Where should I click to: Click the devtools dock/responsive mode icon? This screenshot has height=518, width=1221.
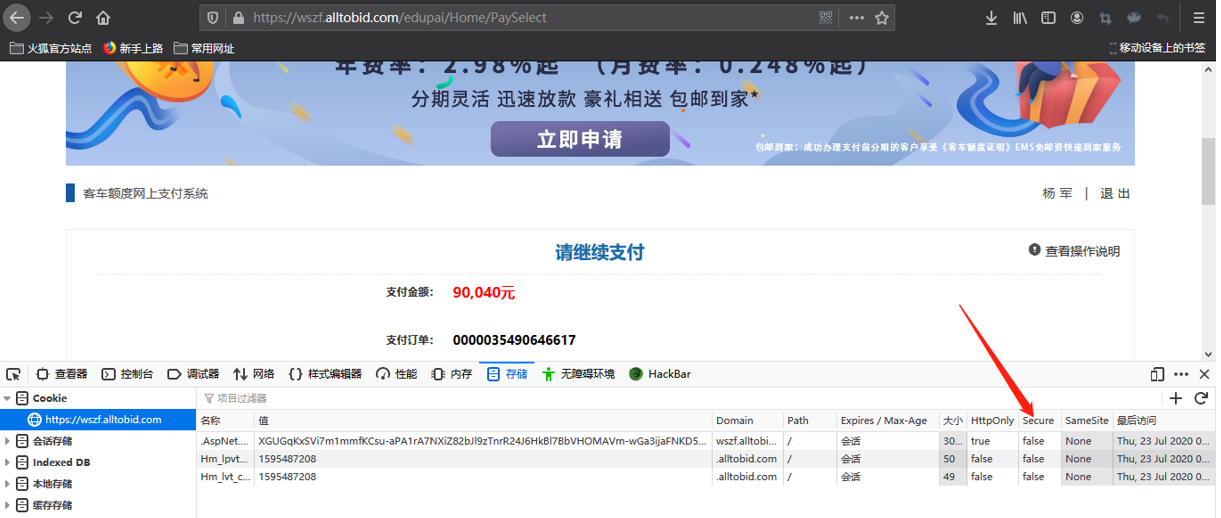[x=1157, y=374]
